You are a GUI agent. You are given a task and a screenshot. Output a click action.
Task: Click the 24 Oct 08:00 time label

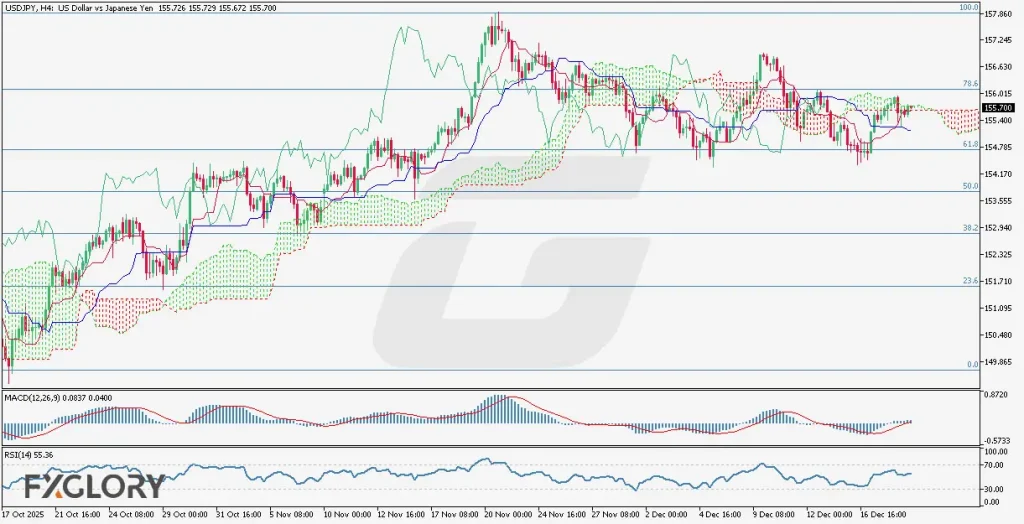pyautogui.click(x=131, y=514)
